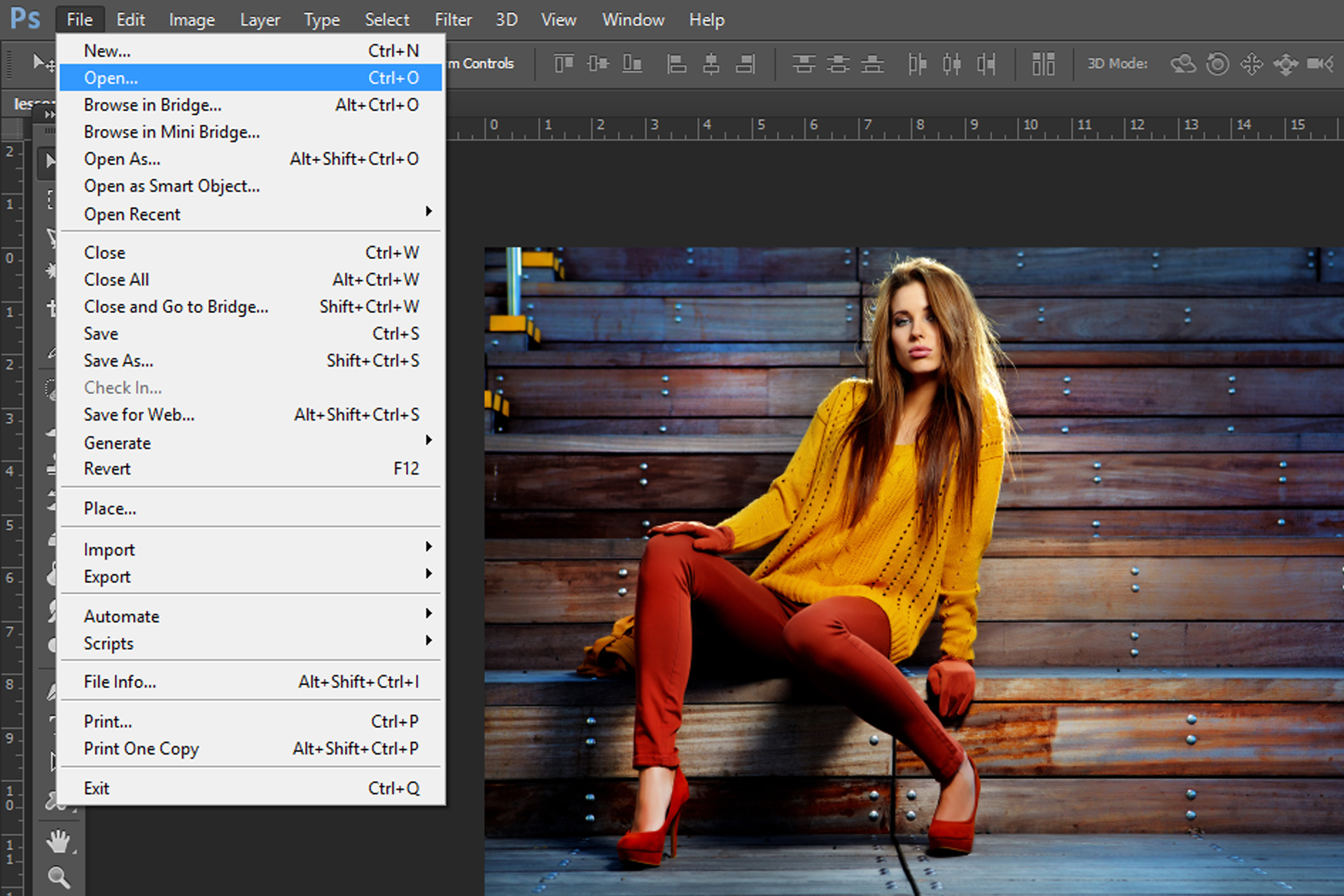Click the Align bottom edges icon
The width and height of the screenshot is (1344, 896).
coord(632,64)
